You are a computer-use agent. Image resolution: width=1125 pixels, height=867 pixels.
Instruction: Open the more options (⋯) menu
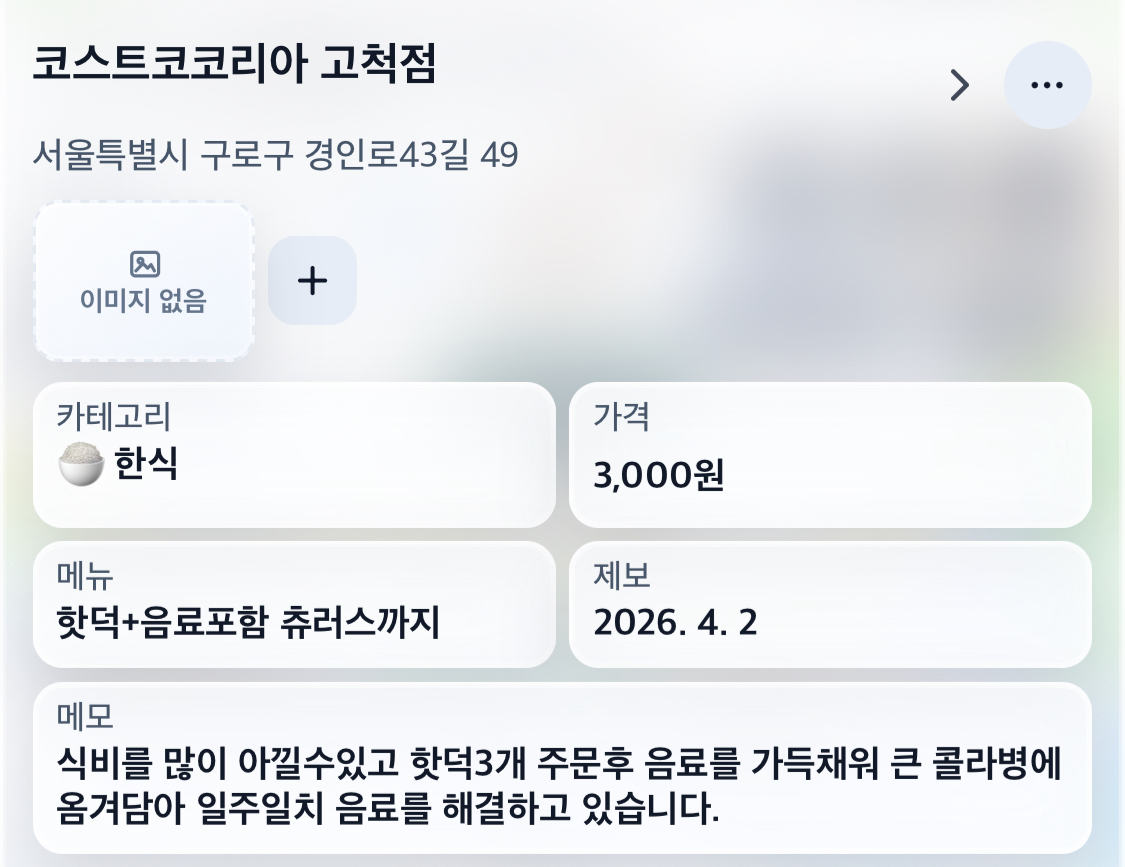coord(1047,85)
